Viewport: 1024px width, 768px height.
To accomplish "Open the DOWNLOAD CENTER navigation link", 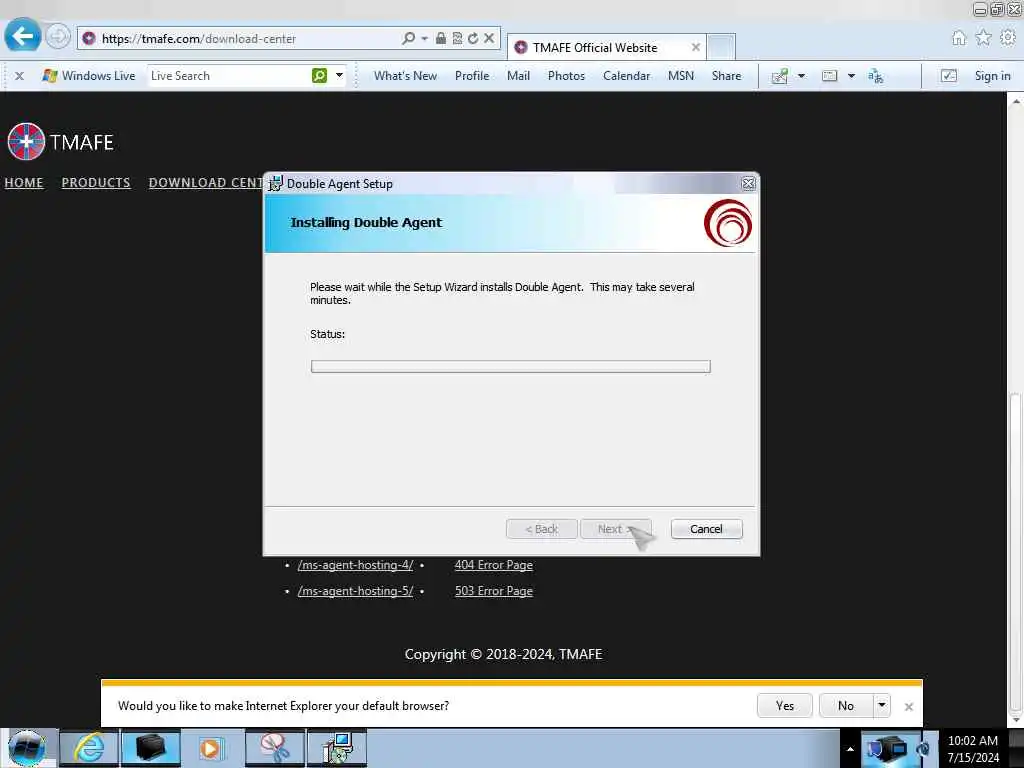I will (x=205, y=183).
